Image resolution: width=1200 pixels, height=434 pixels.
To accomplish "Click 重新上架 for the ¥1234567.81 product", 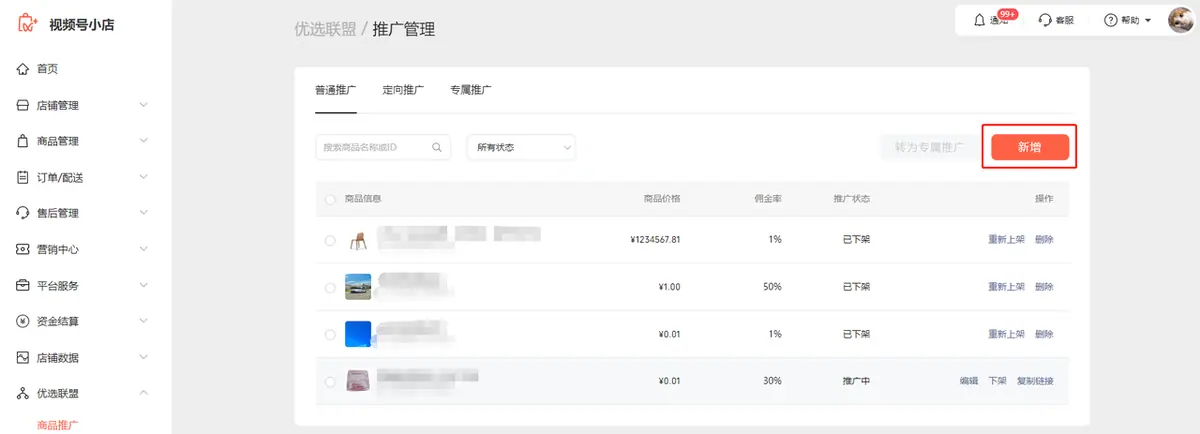I will (x=1007, y=240).
